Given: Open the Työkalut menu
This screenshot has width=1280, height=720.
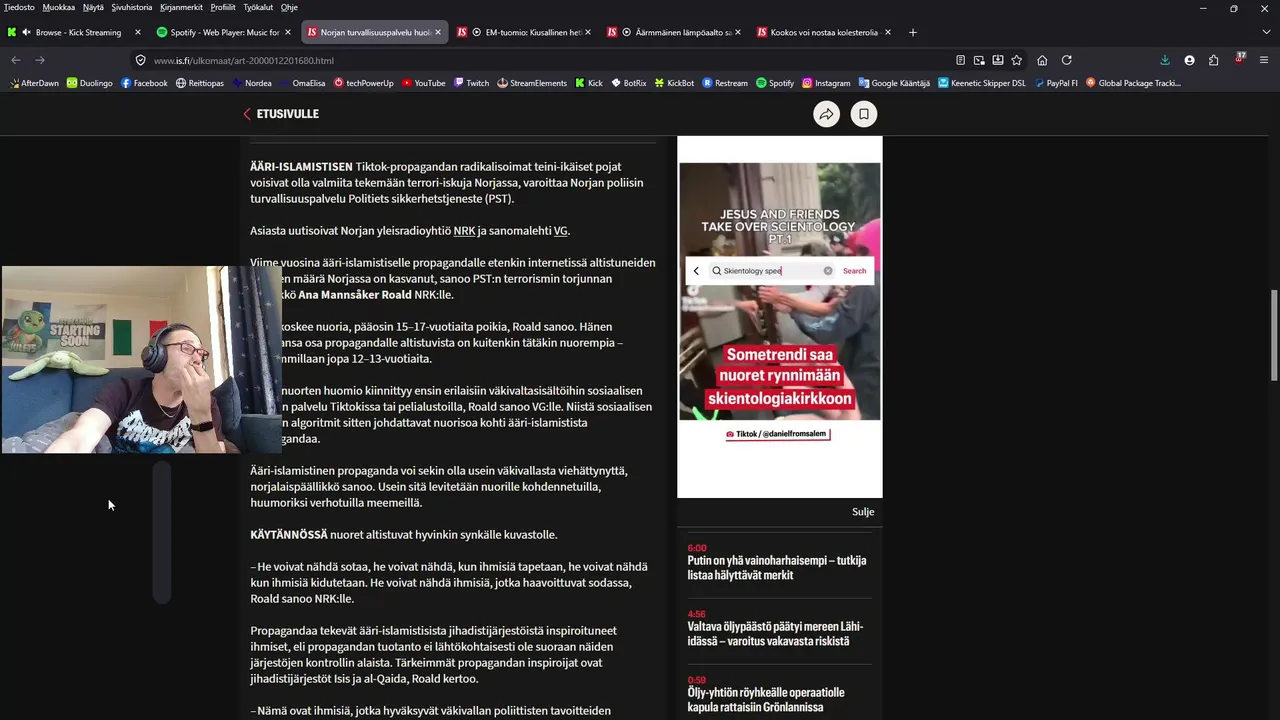Looking at the screenshot, I should click(x=258, y=7).
